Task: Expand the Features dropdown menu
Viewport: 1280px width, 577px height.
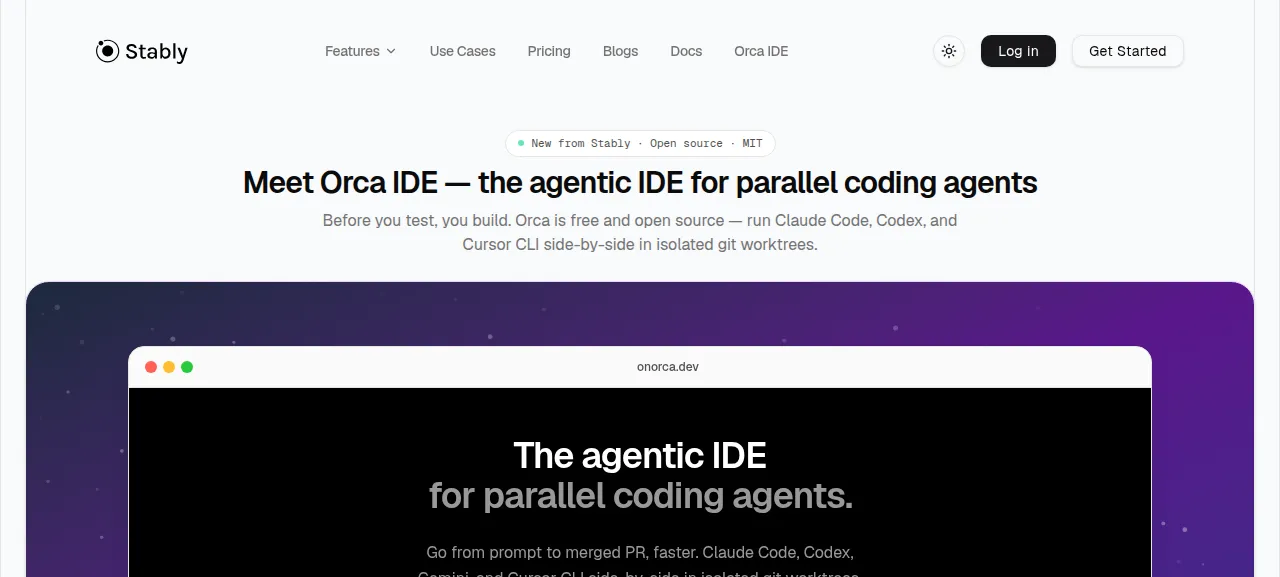Action: tap(360, 51)
